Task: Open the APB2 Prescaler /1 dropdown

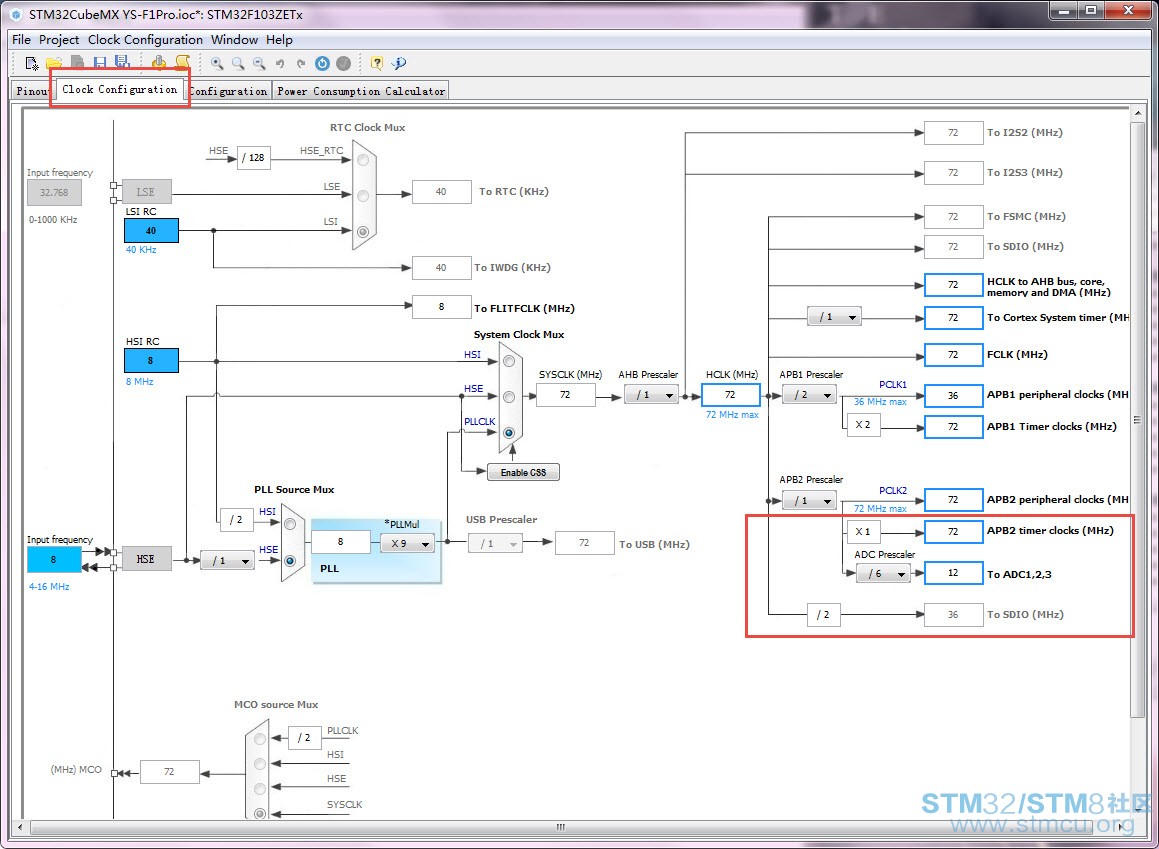Action: click(x=809, y=501)
